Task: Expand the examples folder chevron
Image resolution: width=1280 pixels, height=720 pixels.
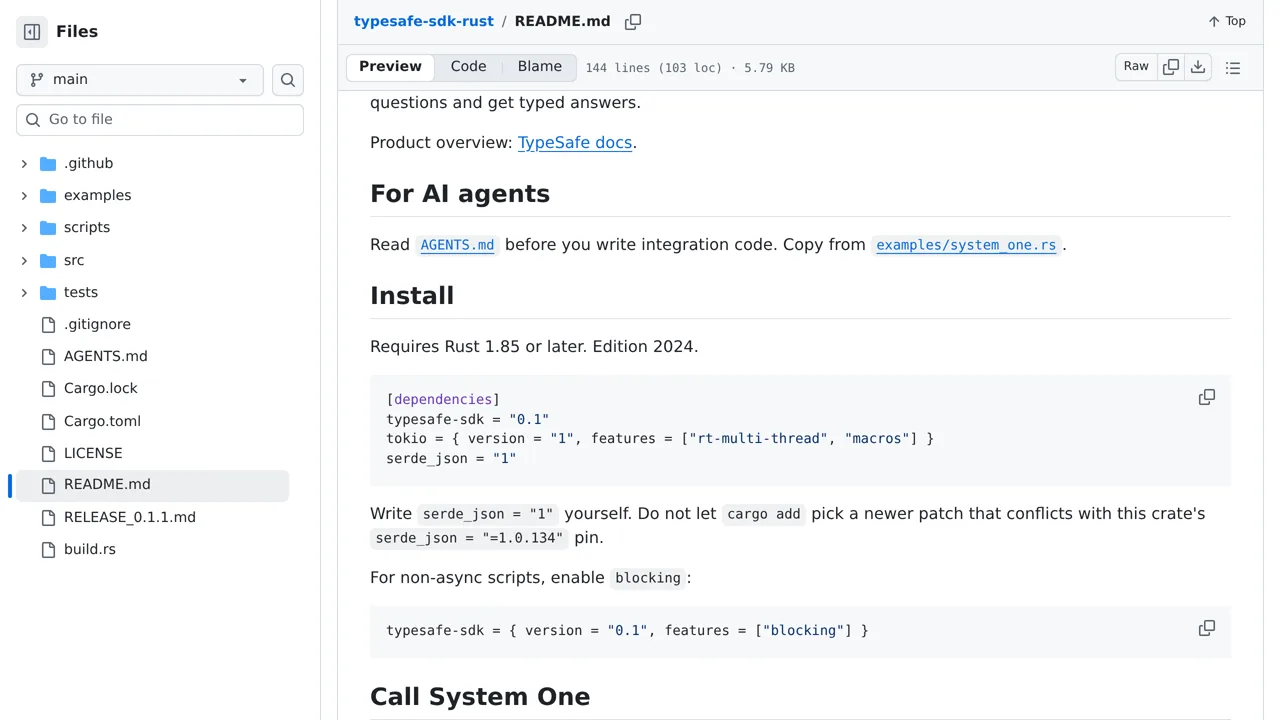Action: (24, 196)
